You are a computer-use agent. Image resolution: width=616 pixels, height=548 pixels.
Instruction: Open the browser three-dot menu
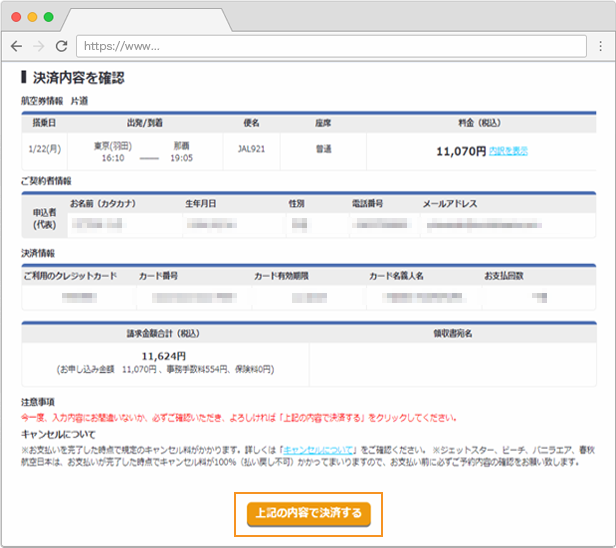[x=598, y=46]
